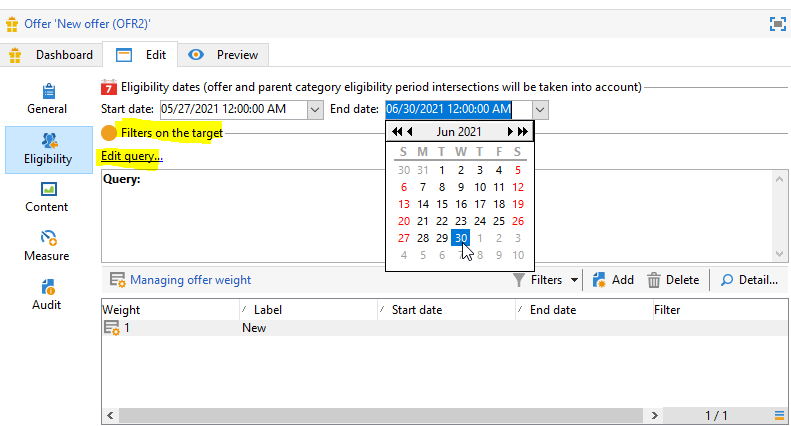The image size is (791, 426).
Task: Jump to next year in calendar
Action: (523, 132)
